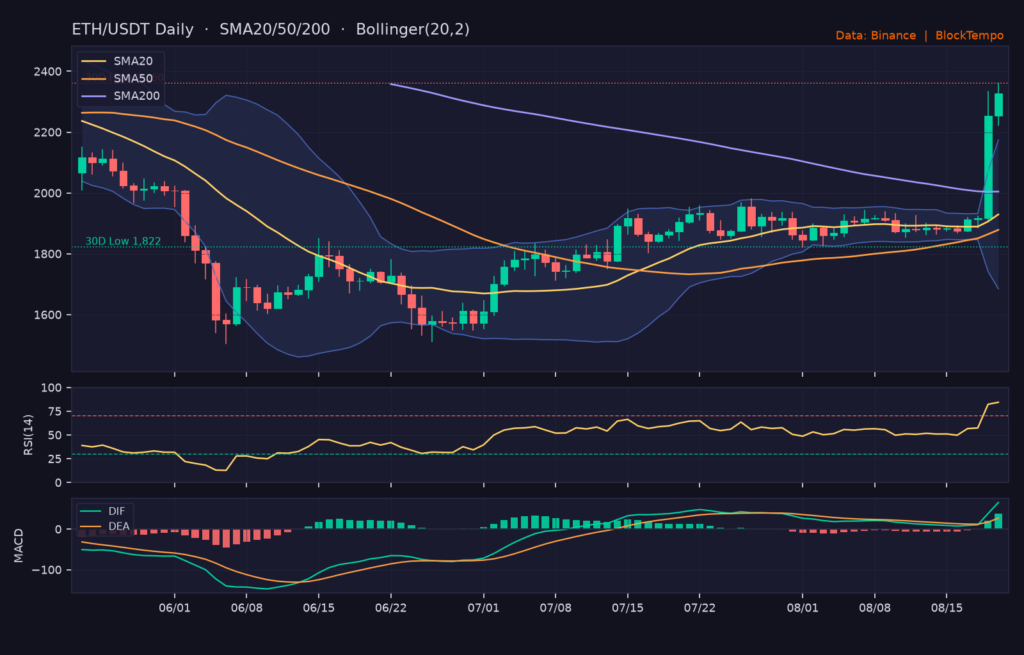Click the 25 label on RSI axis
This screenshot has width=1024, height=655.
[x=55, y=459]
